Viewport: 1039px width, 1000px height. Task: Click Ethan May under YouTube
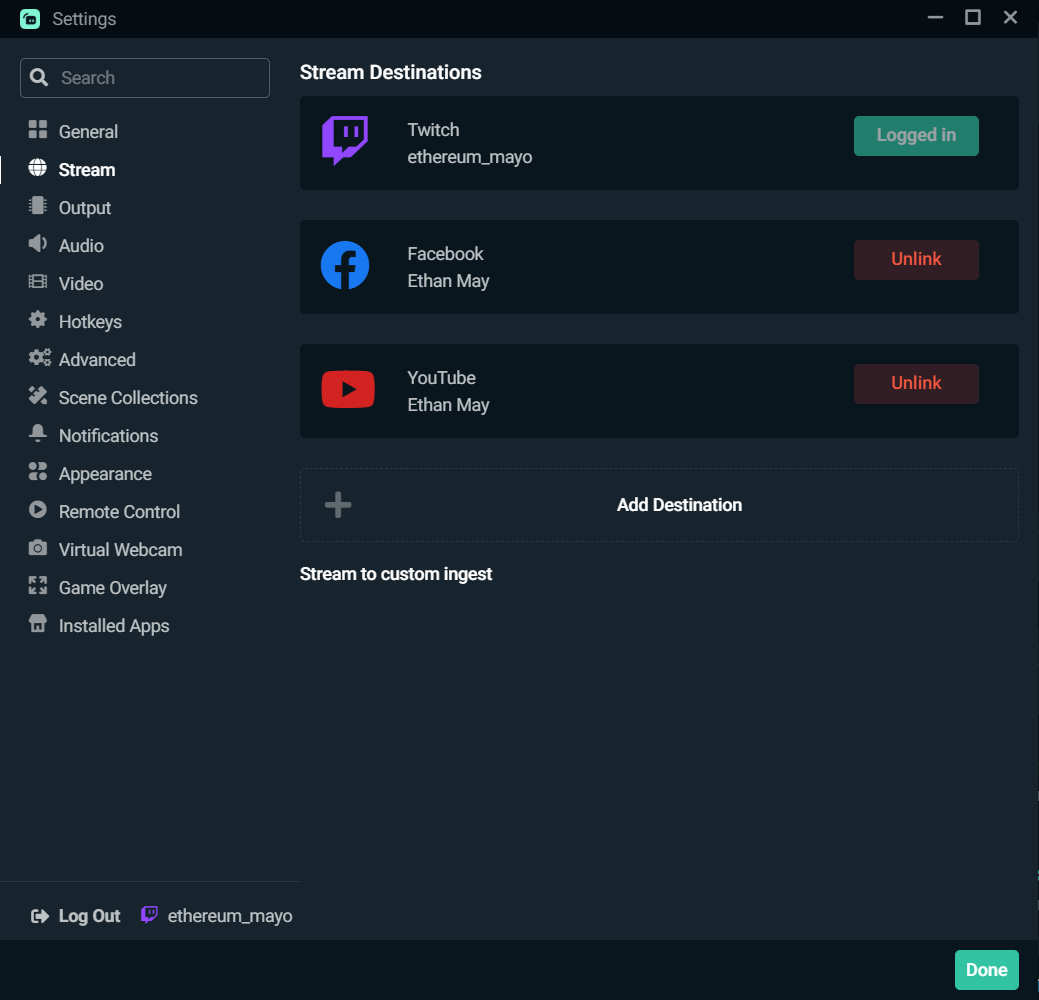[449, 405]
